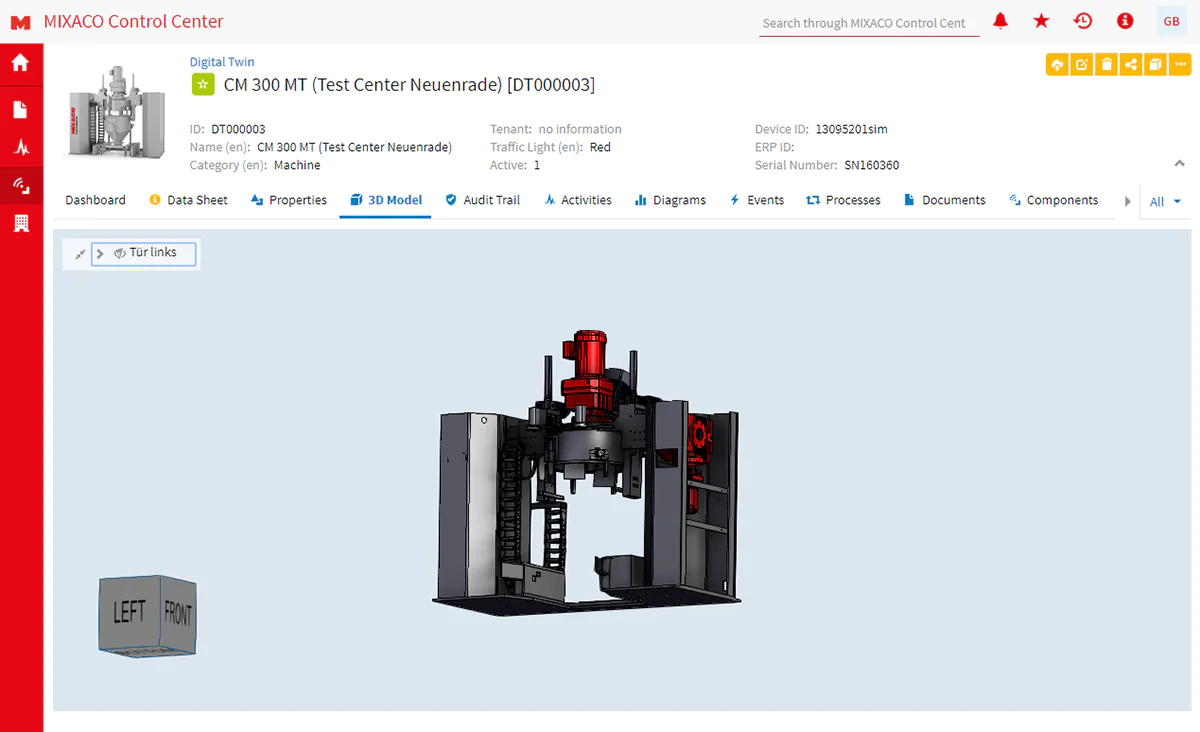
Task: Switch to the Components tab
Action: (1054, 200)
